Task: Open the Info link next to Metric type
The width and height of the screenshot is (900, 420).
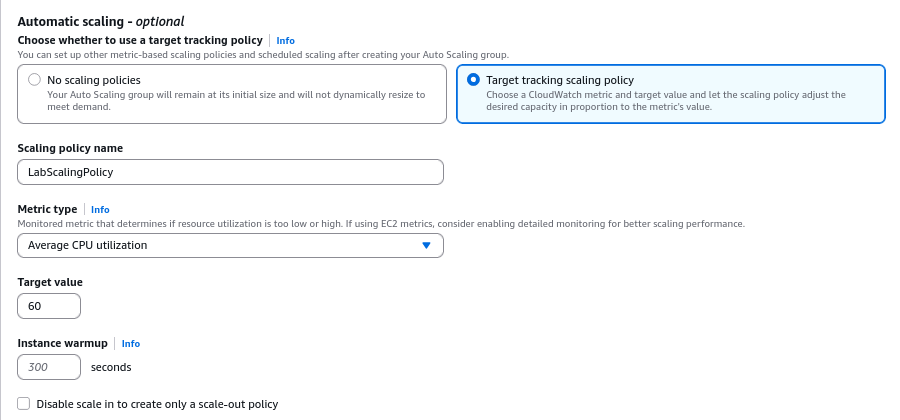Action: click(100, 210)
